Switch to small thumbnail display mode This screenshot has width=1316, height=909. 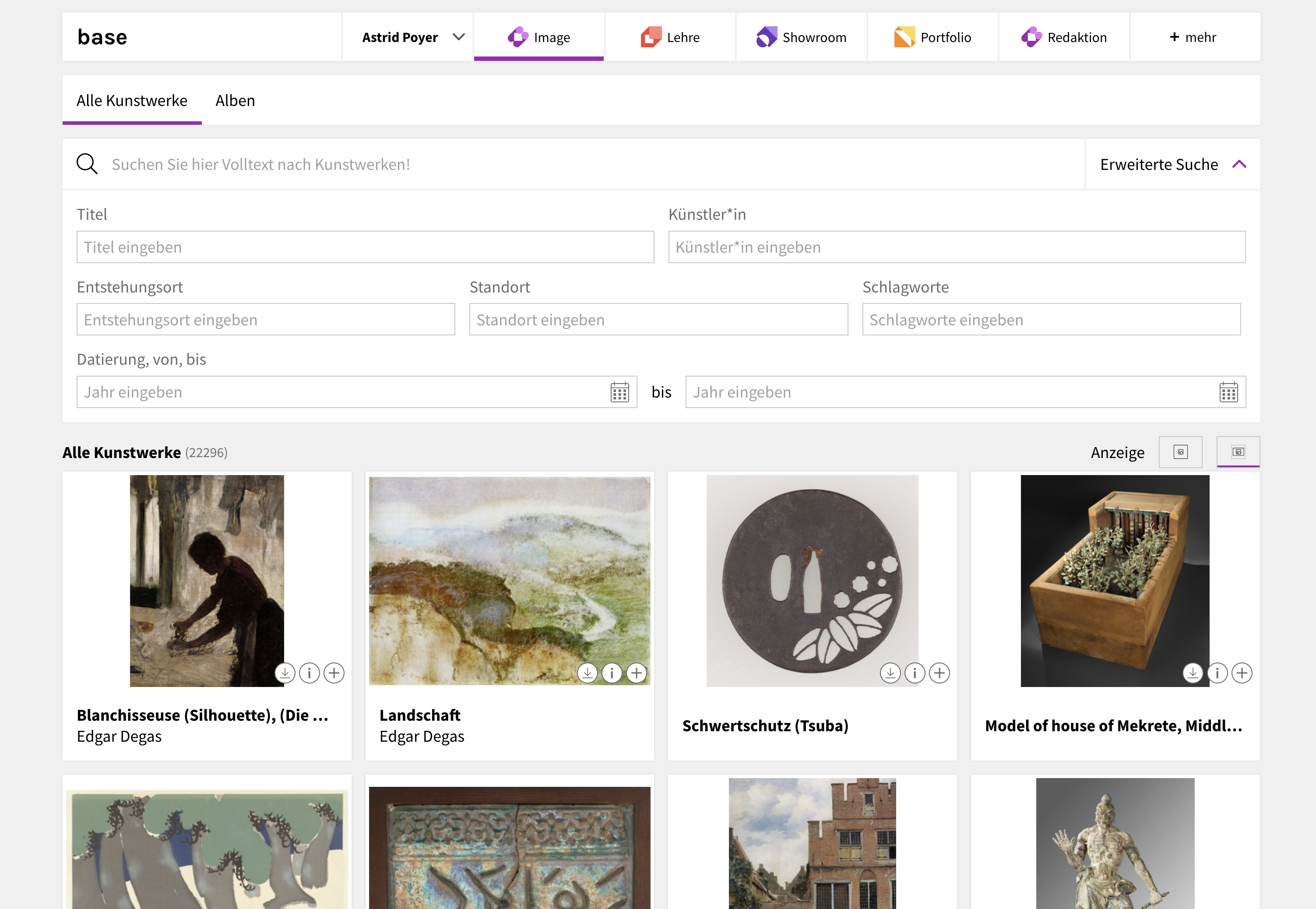[1180, 452]
